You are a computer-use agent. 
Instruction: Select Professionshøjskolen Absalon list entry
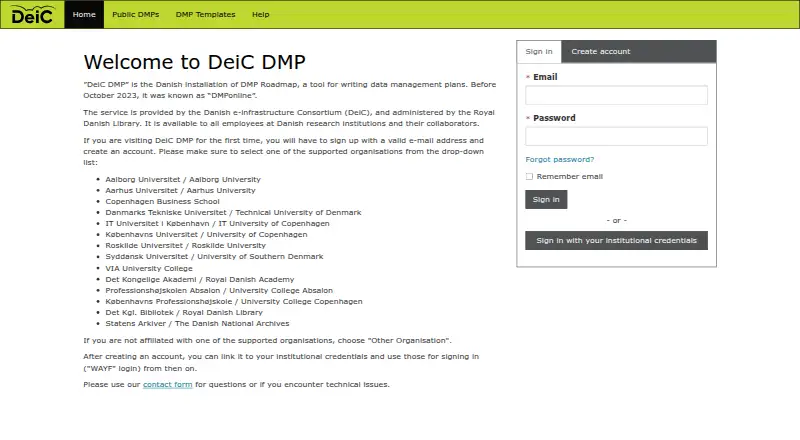coord(219,290)
